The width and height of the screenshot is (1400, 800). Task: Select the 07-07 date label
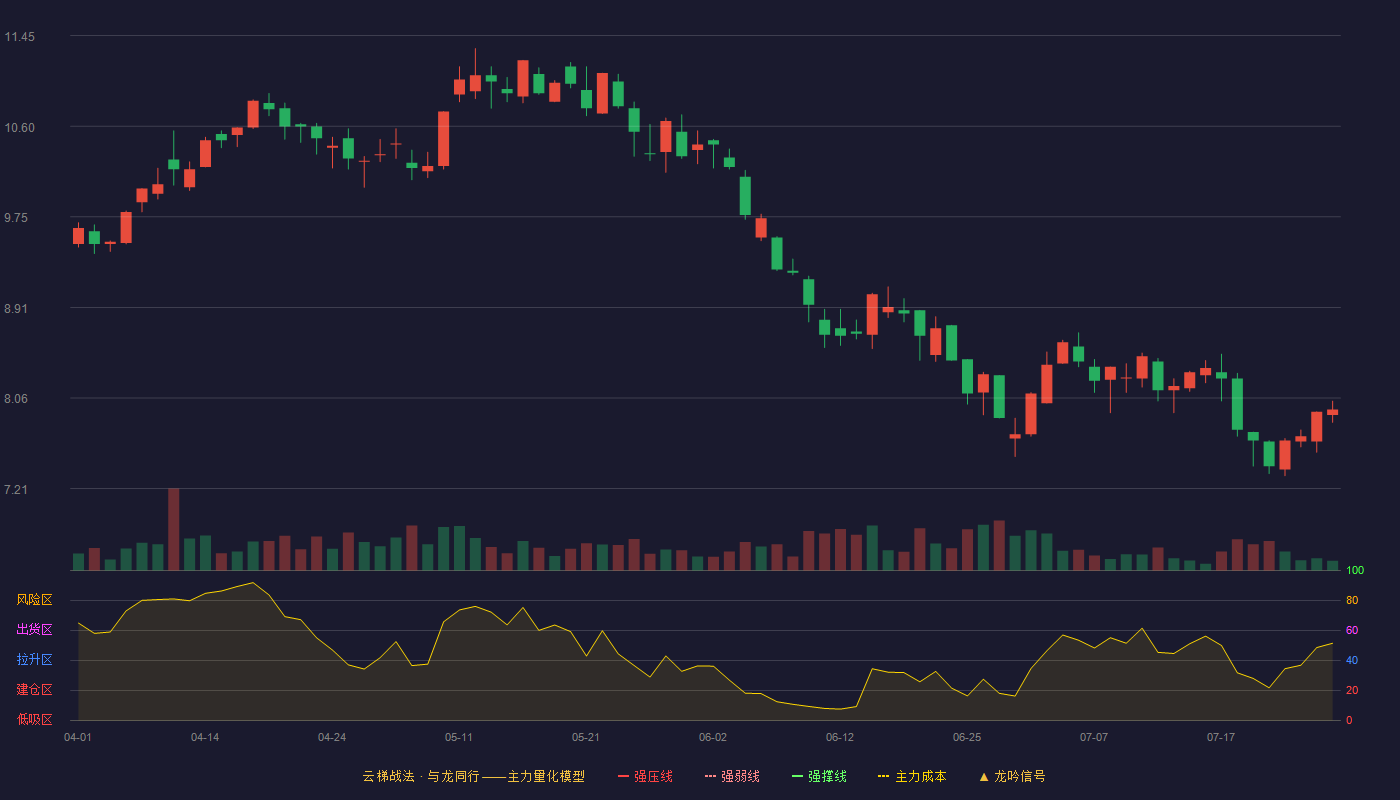click(1094, 737)
